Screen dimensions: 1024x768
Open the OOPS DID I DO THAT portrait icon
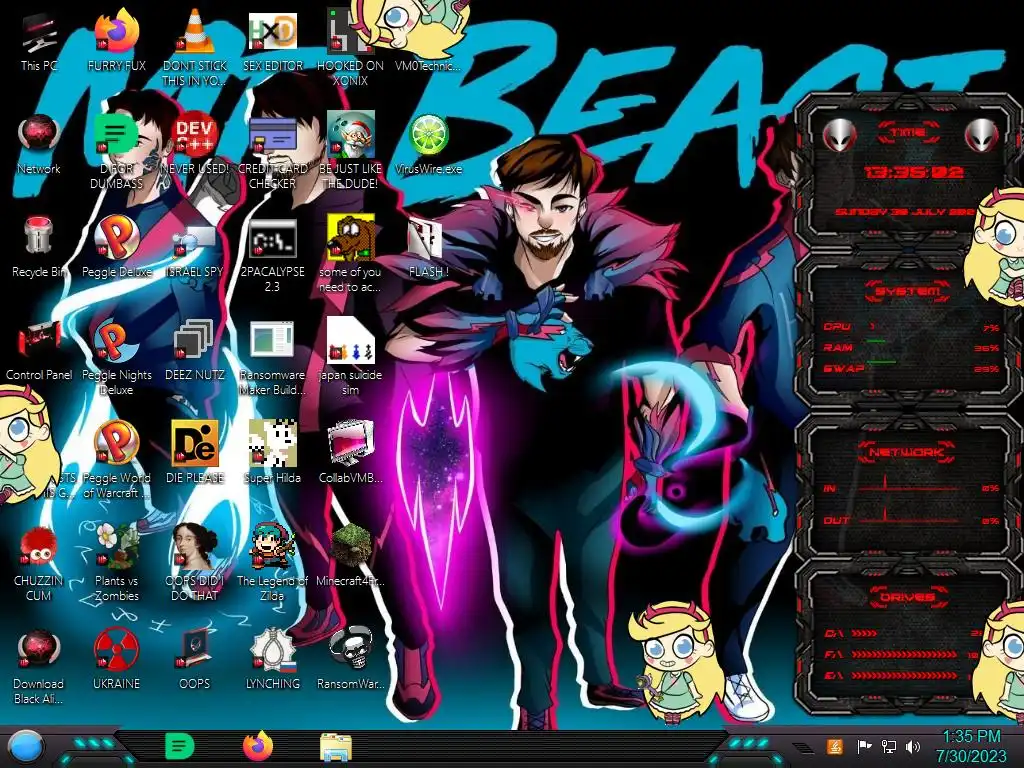(x=195, y=563)
